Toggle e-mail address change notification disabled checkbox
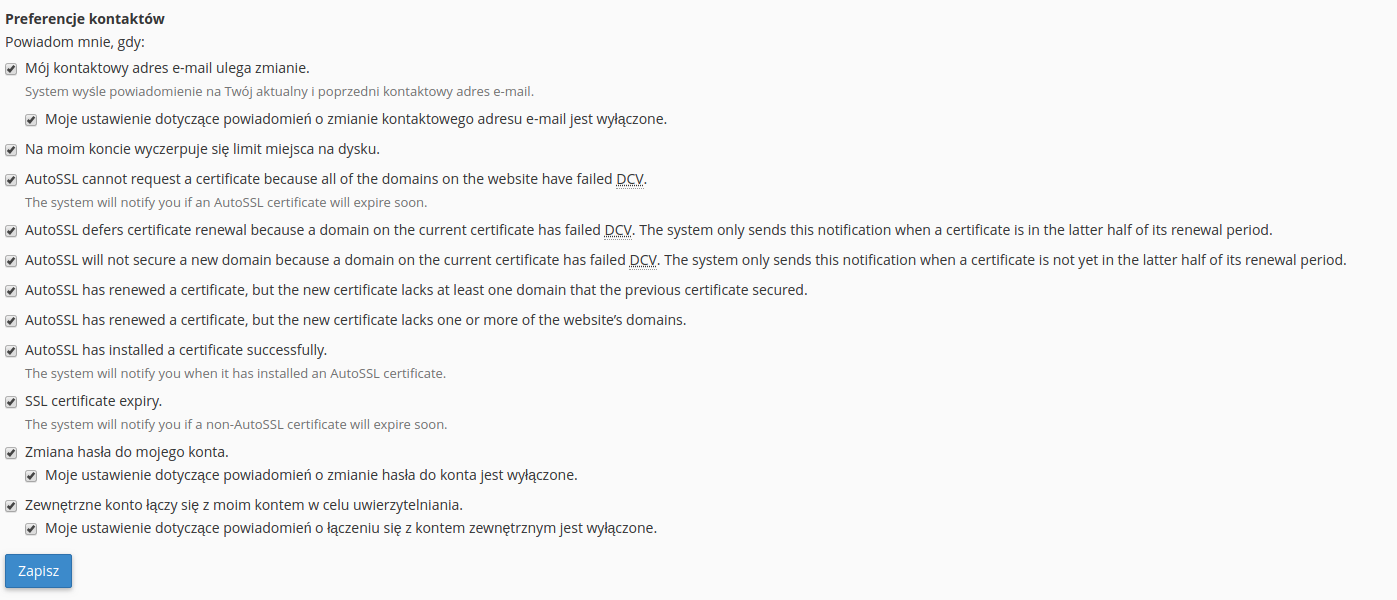 pos(31,120)
